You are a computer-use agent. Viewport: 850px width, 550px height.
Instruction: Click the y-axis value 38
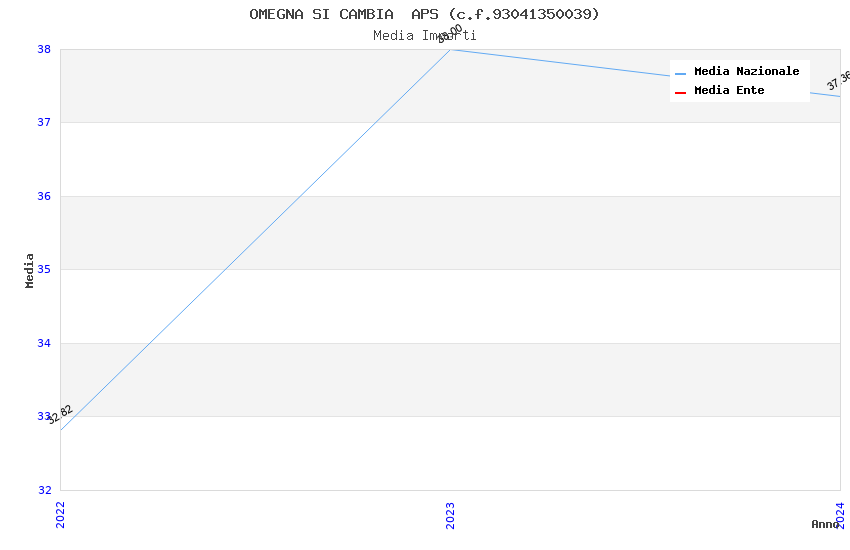point(44,49)
